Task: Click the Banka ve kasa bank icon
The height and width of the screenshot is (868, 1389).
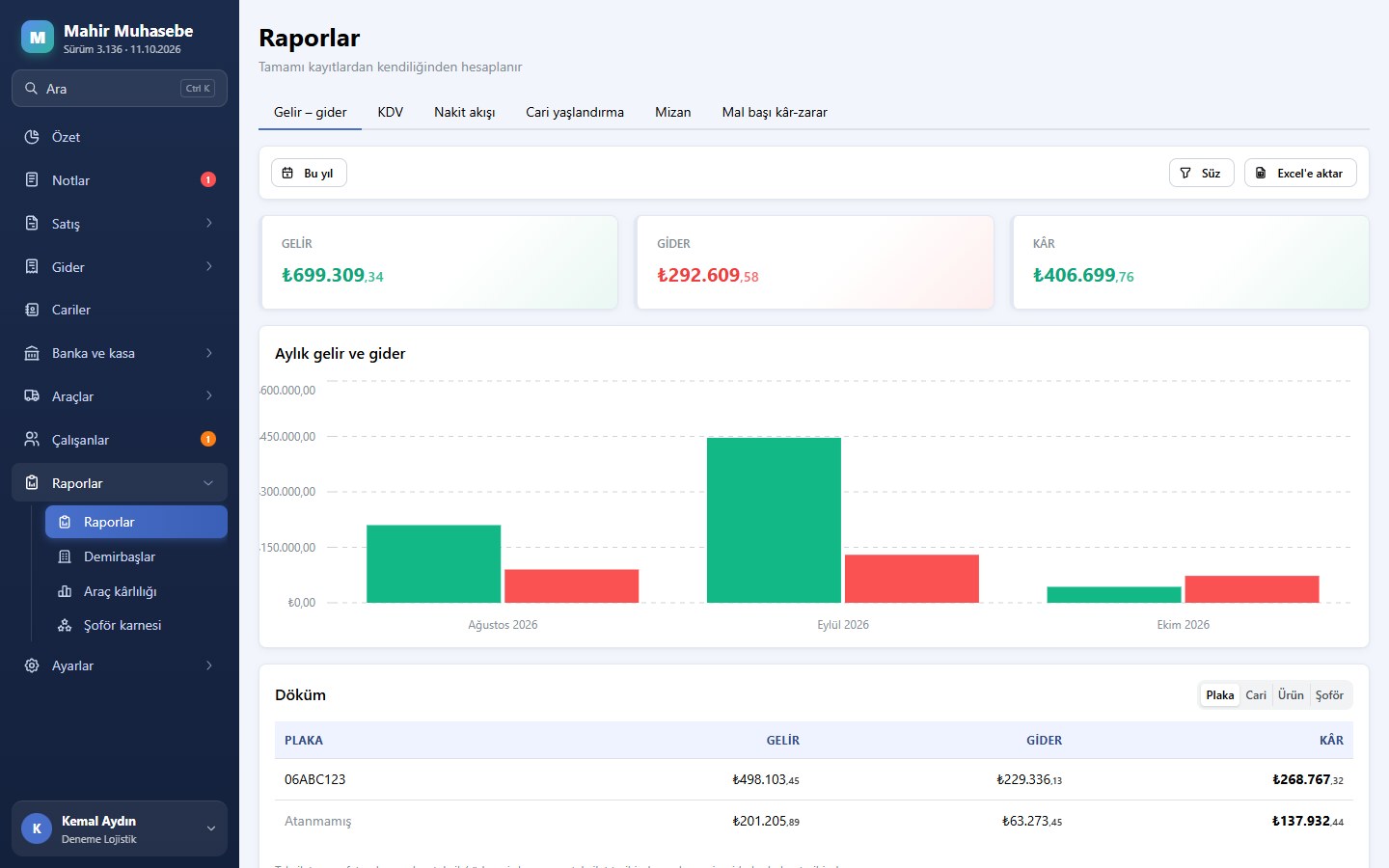Action: pyautogui.click(x=32, y=353)
